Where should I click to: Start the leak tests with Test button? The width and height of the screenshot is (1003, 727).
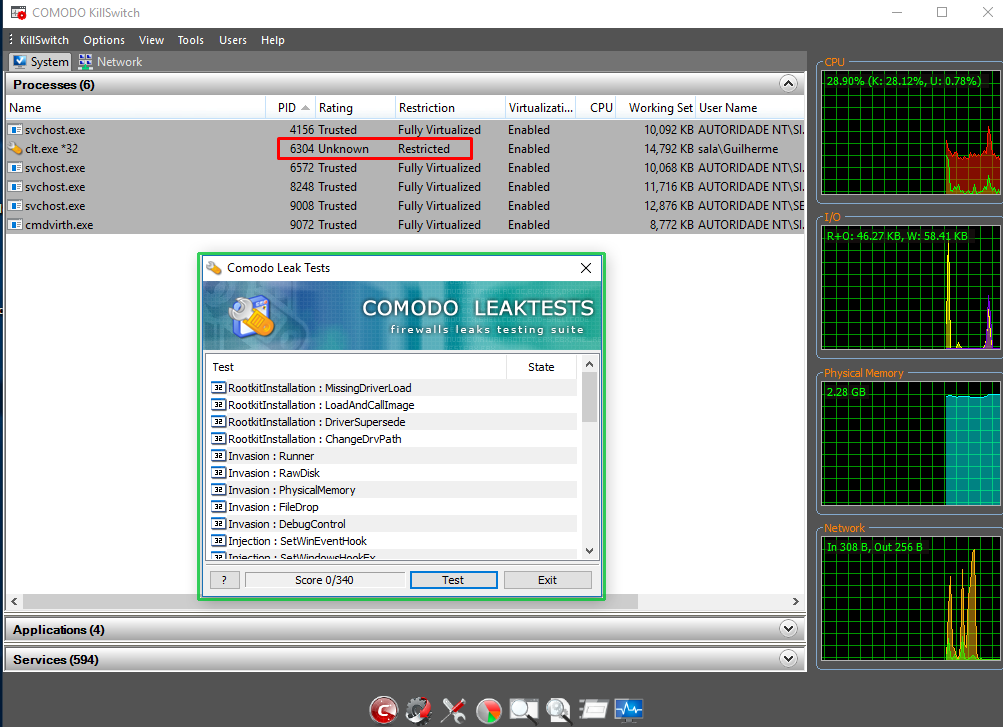click(x=454, y=580)
